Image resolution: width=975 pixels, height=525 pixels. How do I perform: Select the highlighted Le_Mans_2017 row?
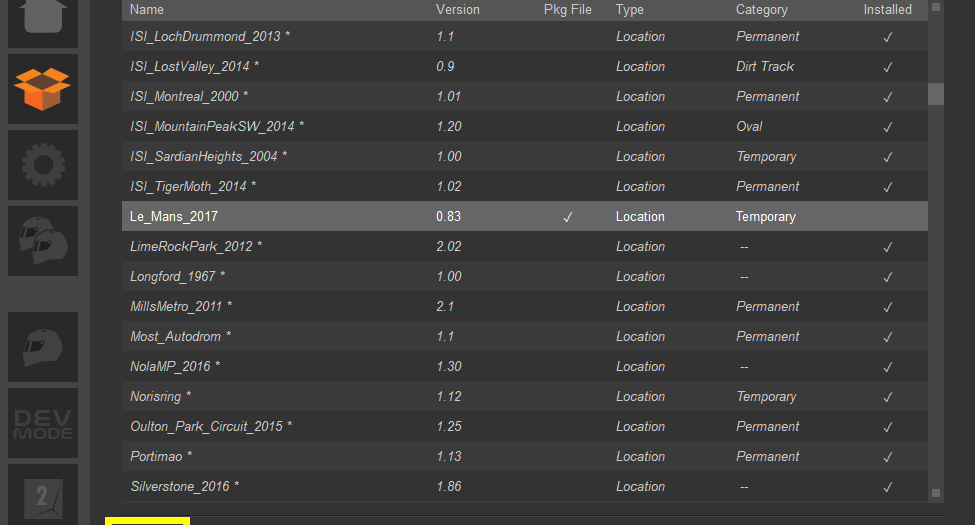point(525,216)
